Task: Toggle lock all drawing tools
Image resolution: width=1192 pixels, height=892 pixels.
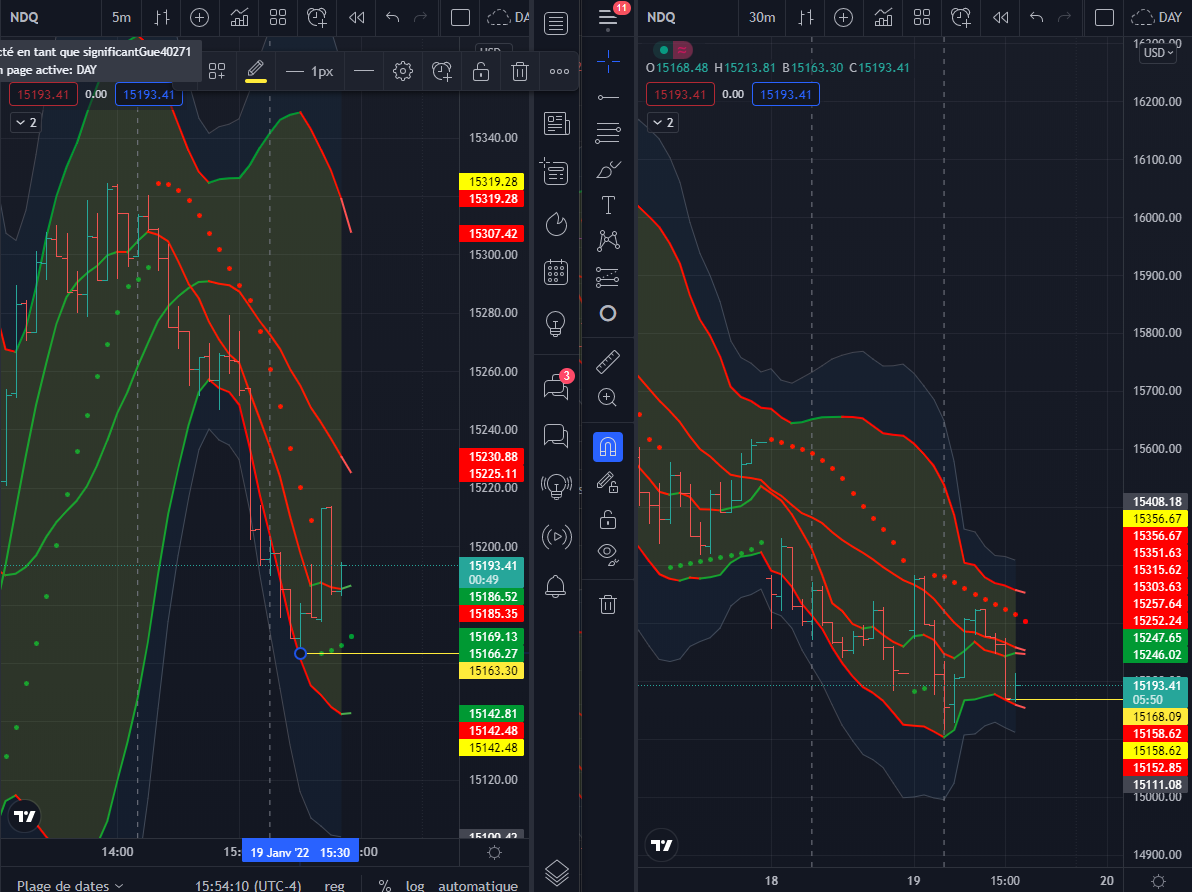Action: tap(607, 519)
